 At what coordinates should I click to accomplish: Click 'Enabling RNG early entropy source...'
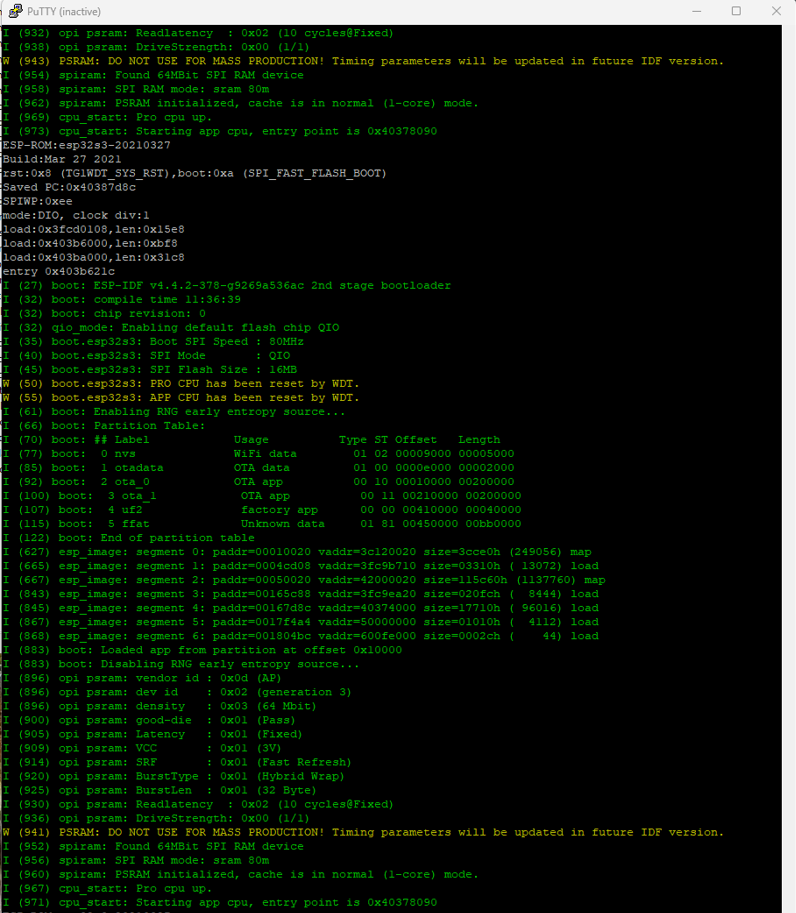(220, 412)
